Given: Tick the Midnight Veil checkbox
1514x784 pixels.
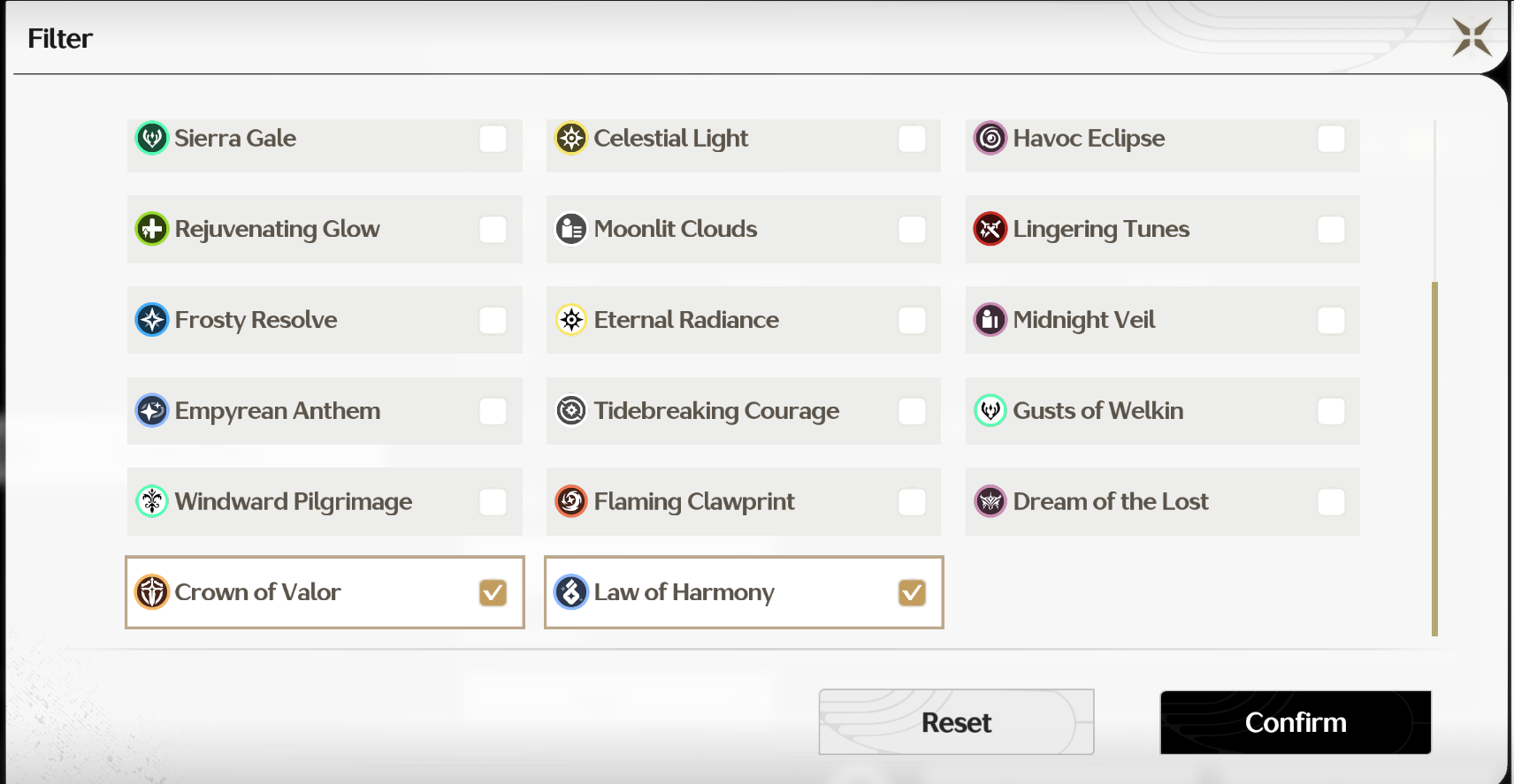Looking at the screenshot, I should 1331,320.
